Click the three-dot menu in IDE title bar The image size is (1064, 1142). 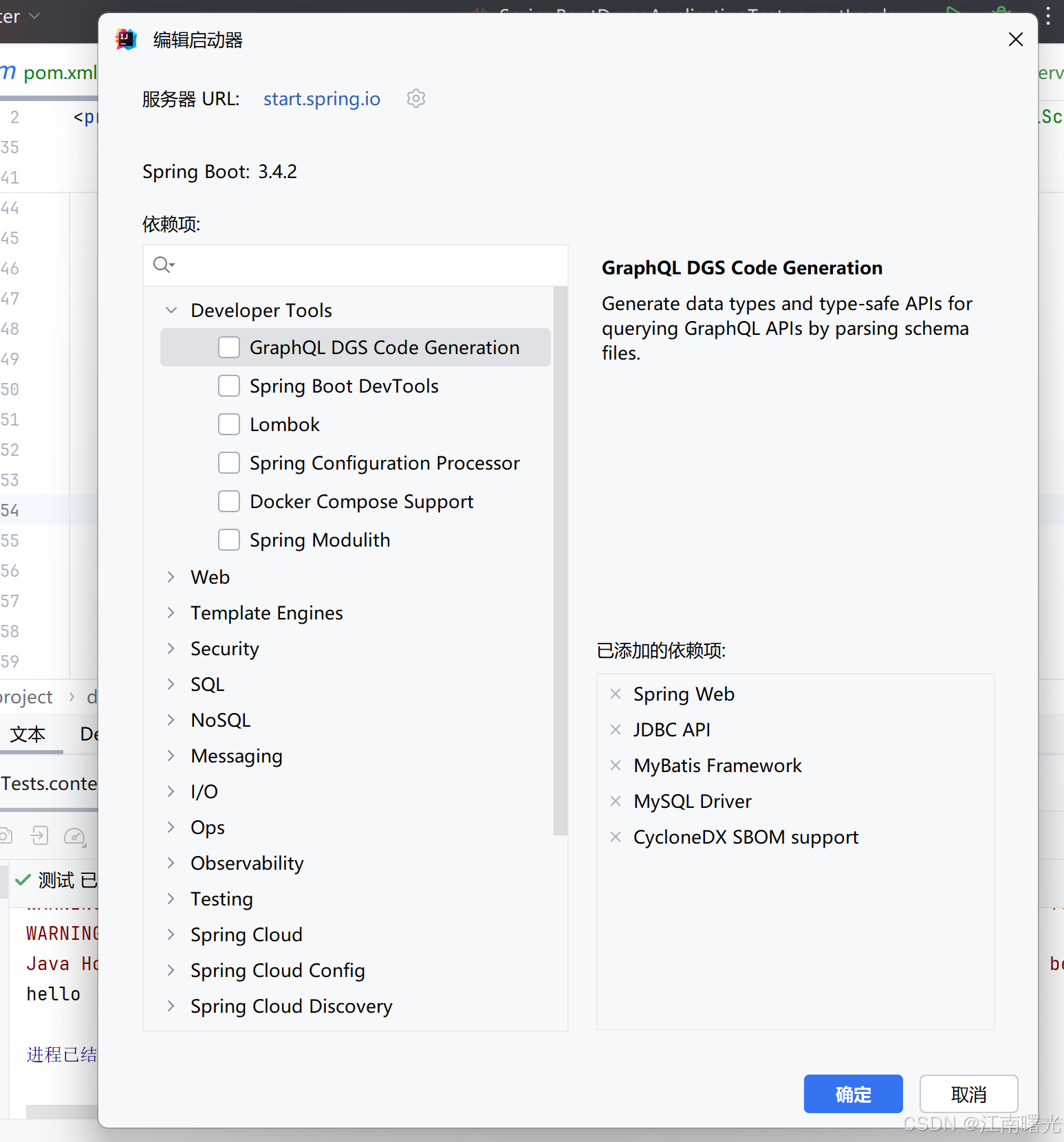(x=1048, y=15)
